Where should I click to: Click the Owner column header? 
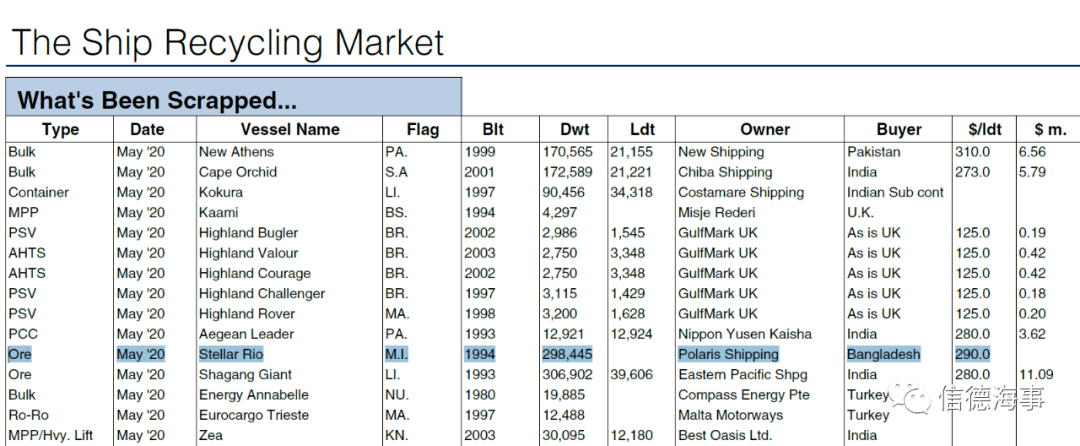pyautogui.click(x=765, y=129)
